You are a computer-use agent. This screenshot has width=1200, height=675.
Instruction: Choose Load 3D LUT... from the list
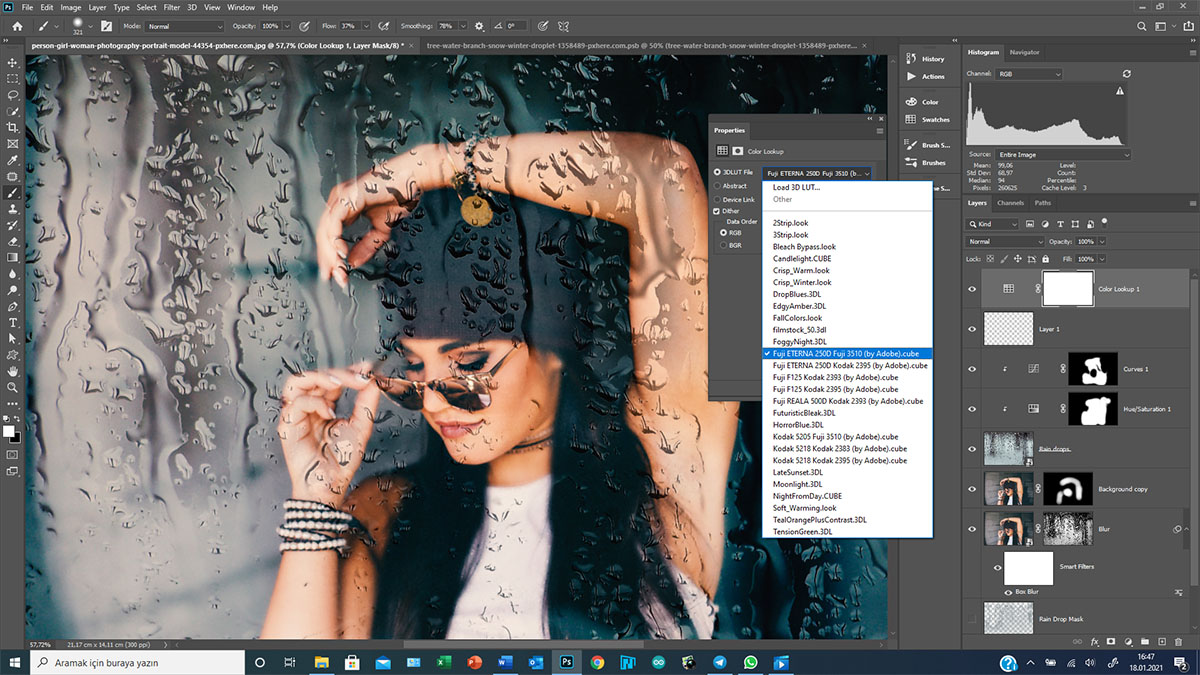coord(796,187)
